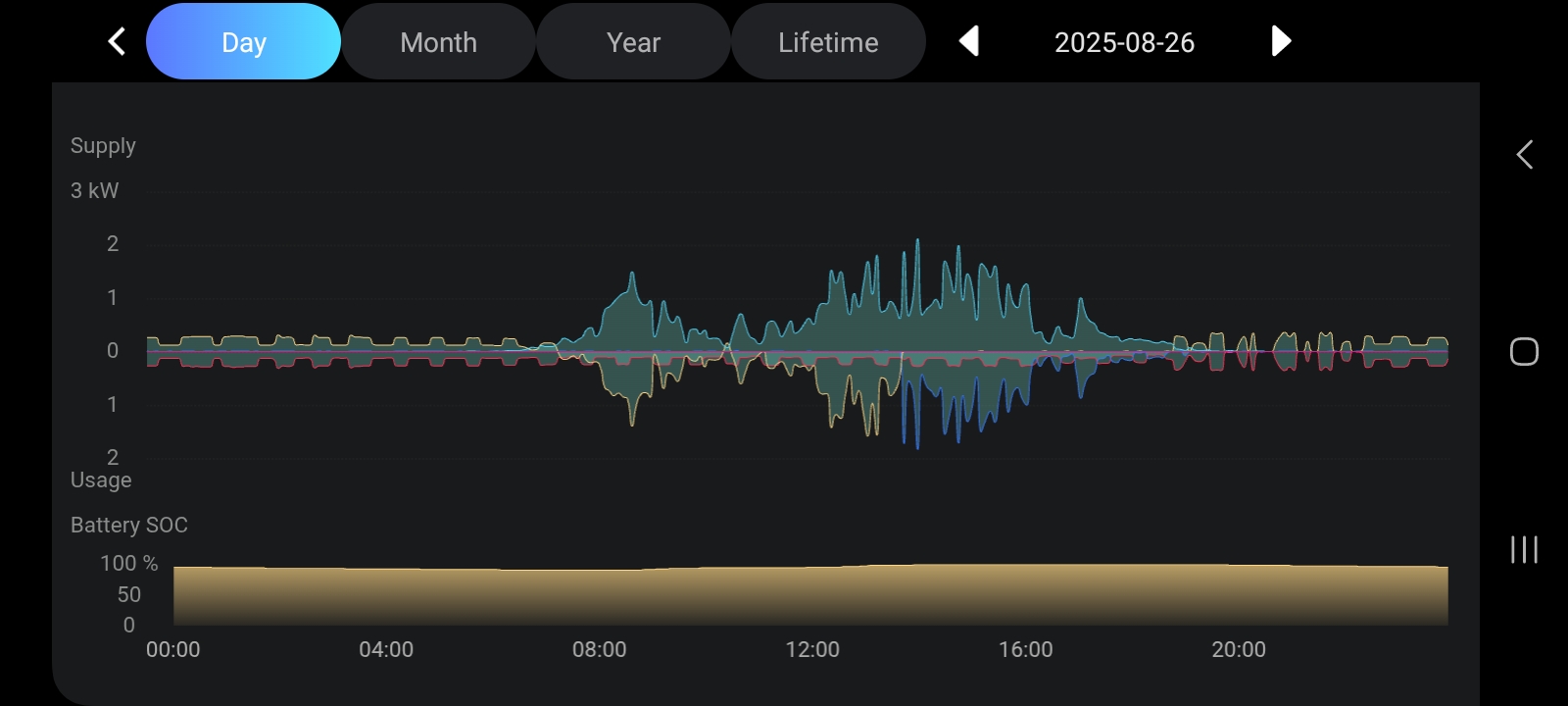This screenshot has width=1568, height=706.
Task: Select the 12:00 time axis label
Action: point(812,649)
